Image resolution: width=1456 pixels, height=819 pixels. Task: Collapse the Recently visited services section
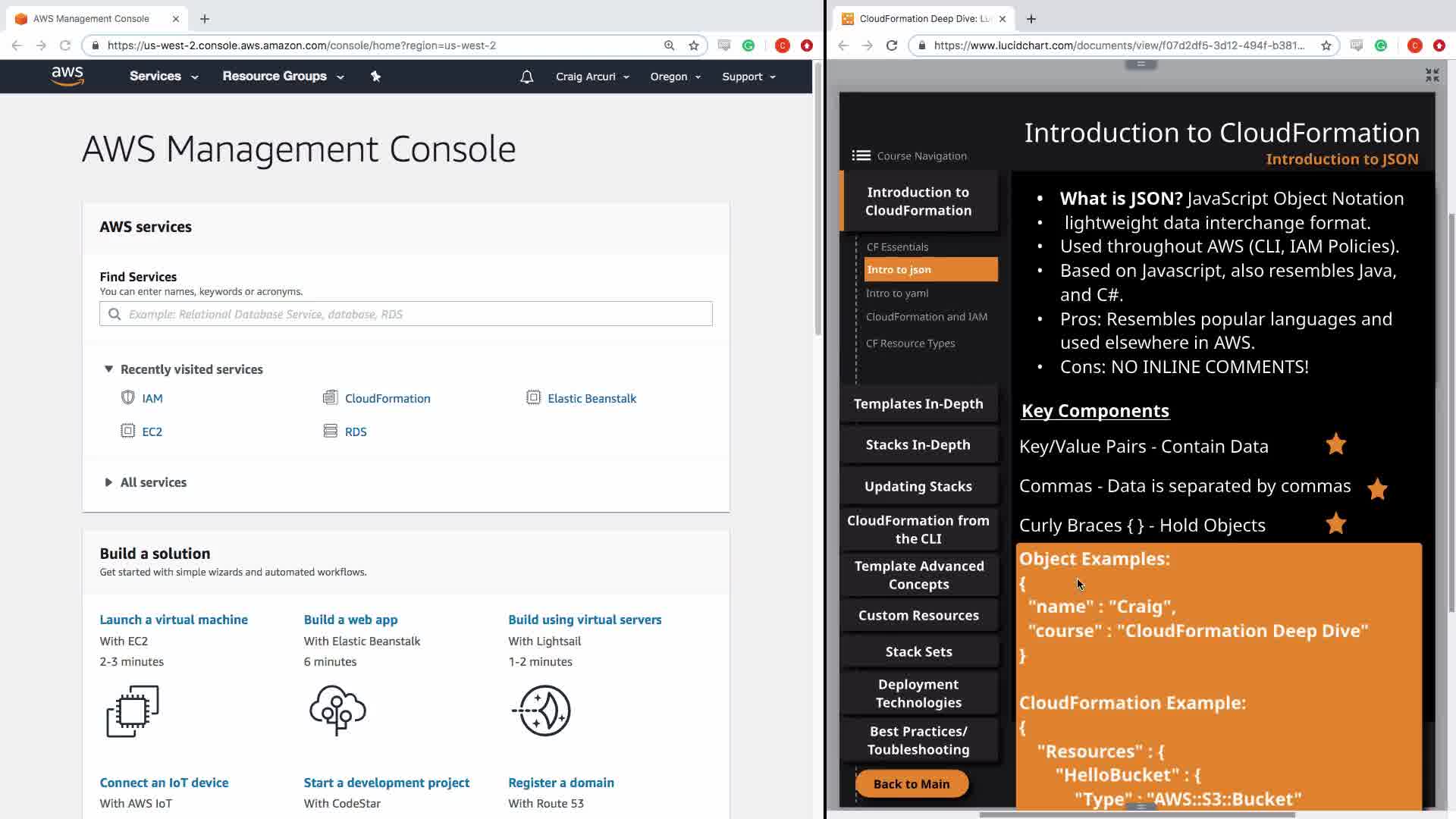click(108, 369)
